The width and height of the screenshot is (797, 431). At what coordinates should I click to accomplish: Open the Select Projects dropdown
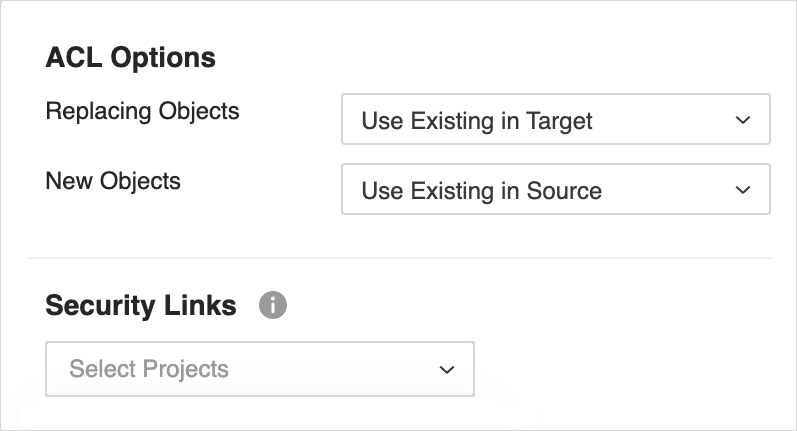(x=259, y=369)
